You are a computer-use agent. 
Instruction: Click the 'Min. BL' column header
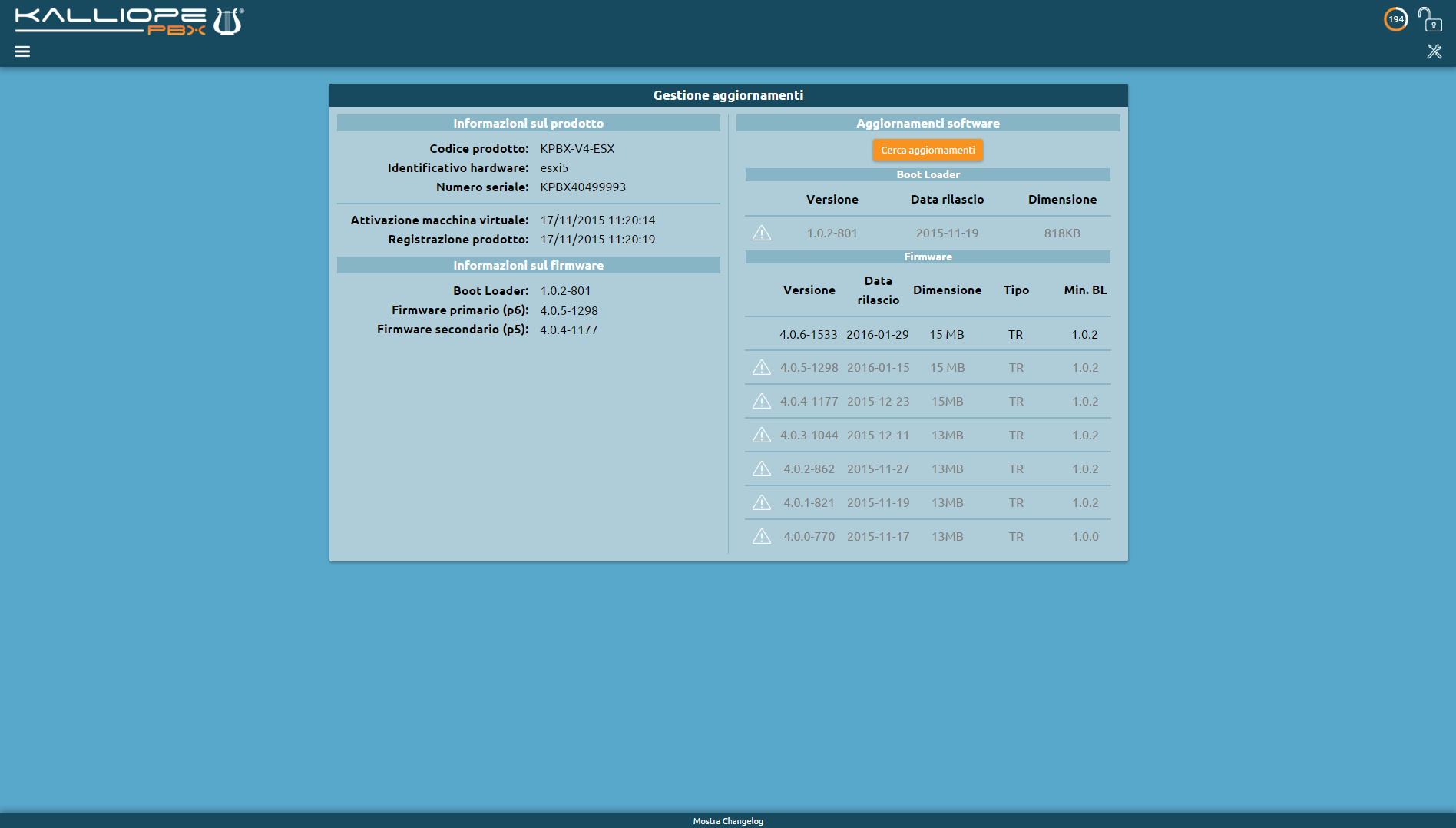(1085, 290)
